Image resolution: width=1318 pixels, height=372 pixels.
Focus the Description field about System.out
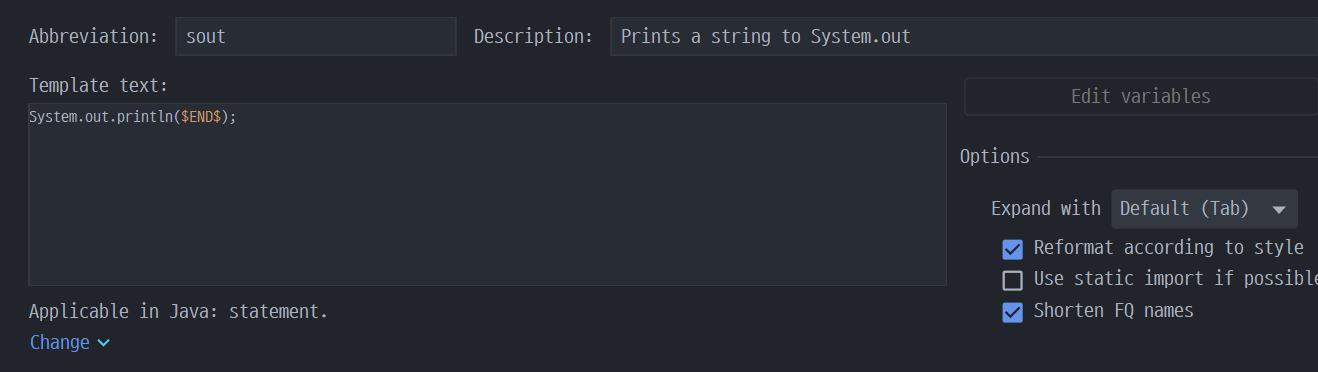964,36
